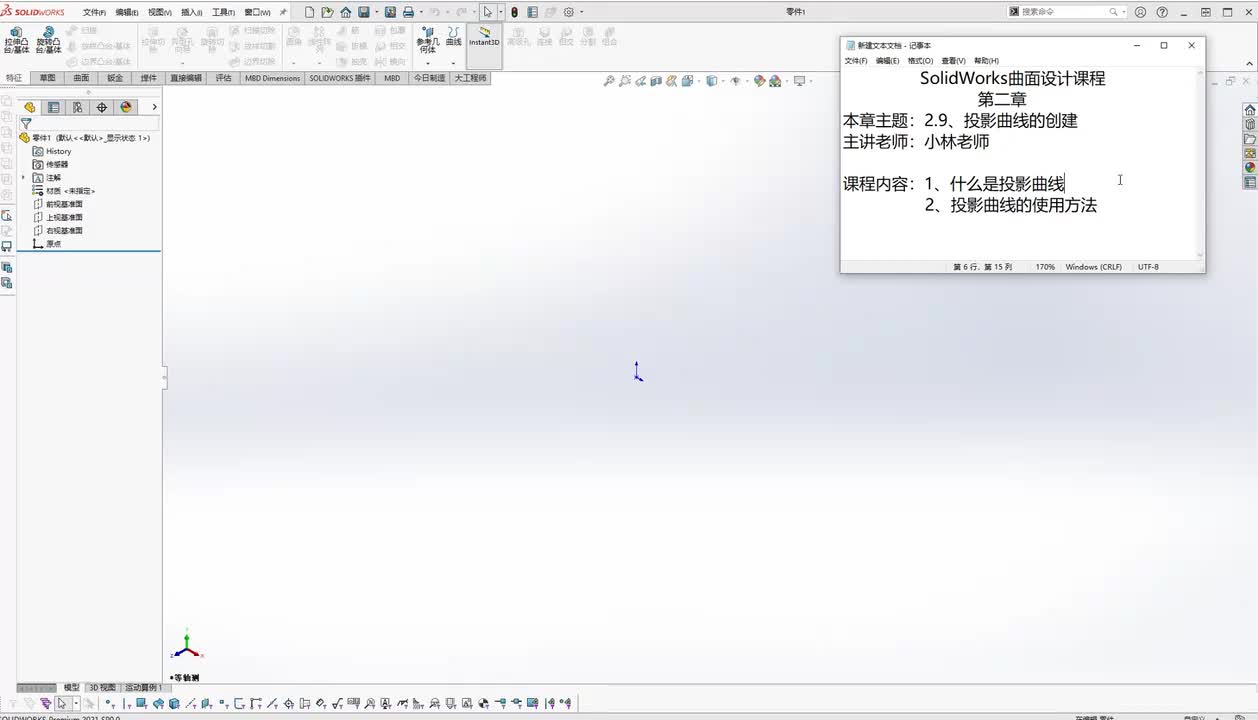Open the Options gear icon
The height and width of the screenshot is (720, 1258).
pyautogui.click(x=569, y=12)
